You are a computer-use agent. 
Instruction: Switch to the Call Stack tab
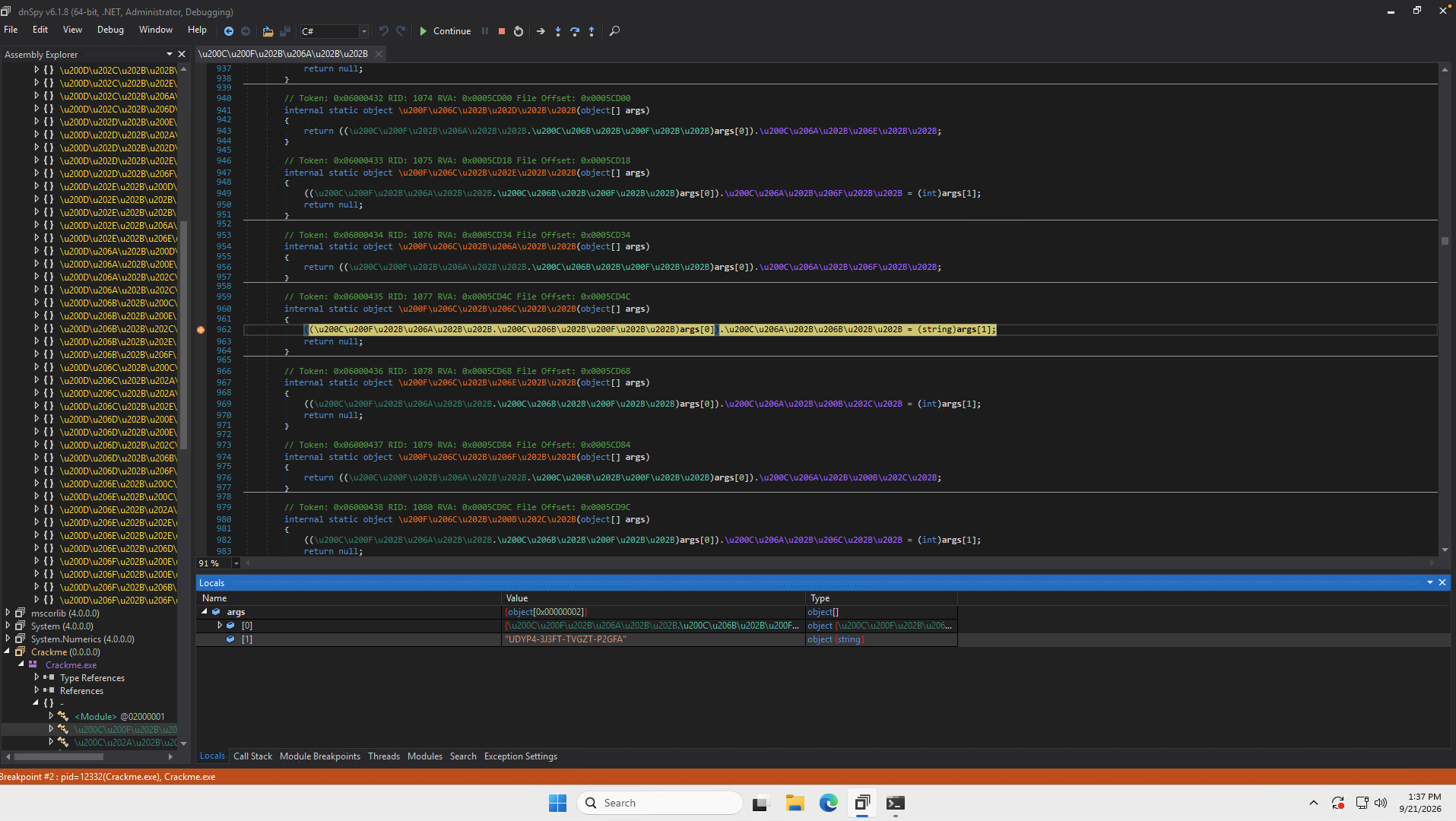pyautogui.click(x=252, y=756)
